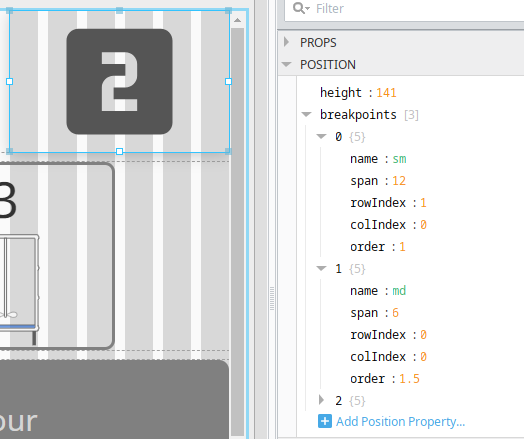Image resolution: width=524 pixels, height=439 pixels.
Task: Edit the height value 141
Action: 386,93
